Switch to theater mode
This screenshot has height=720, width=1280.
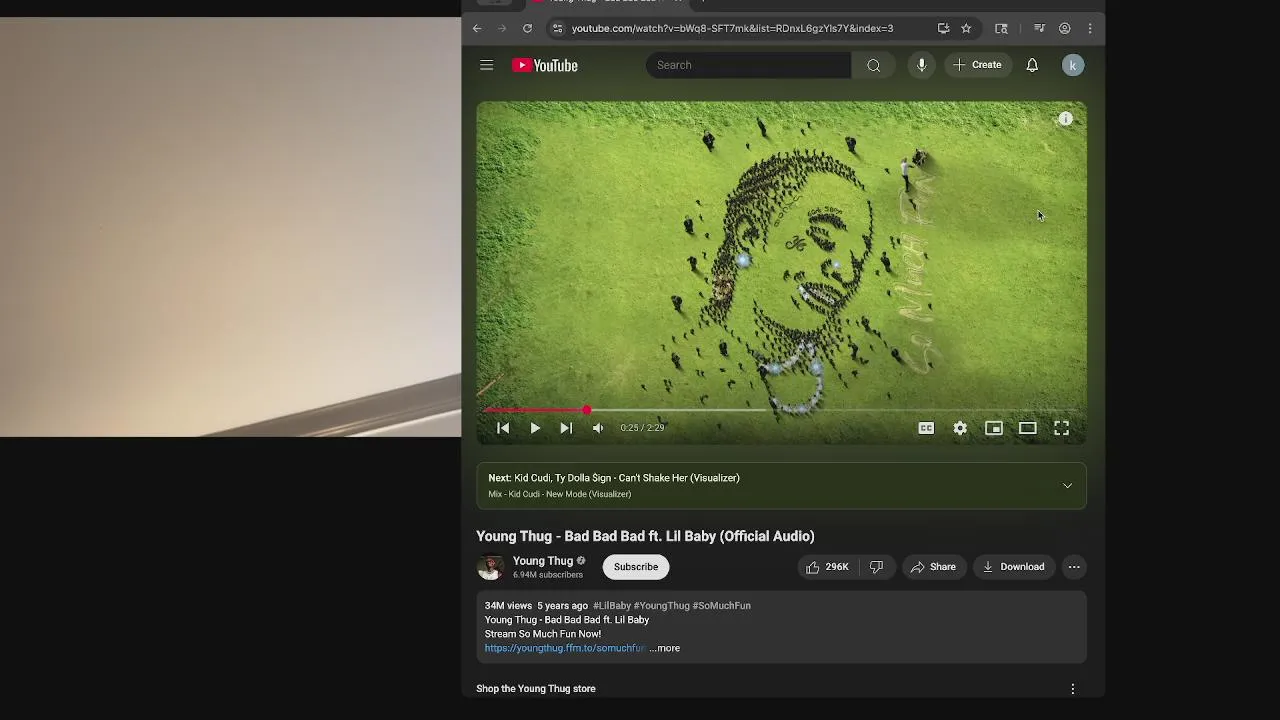[1027, 428]
